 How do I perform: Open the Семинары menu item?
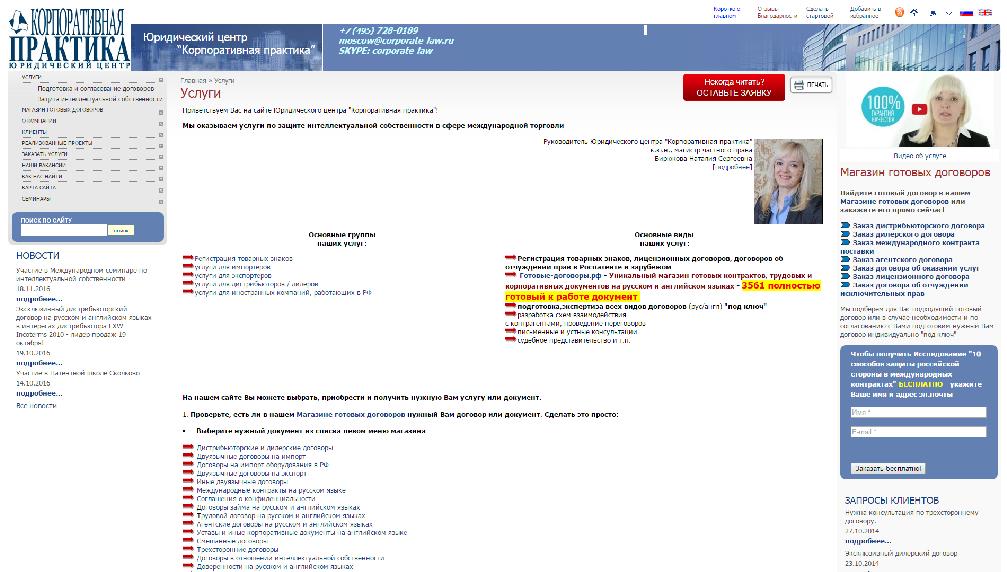[36, 198]
